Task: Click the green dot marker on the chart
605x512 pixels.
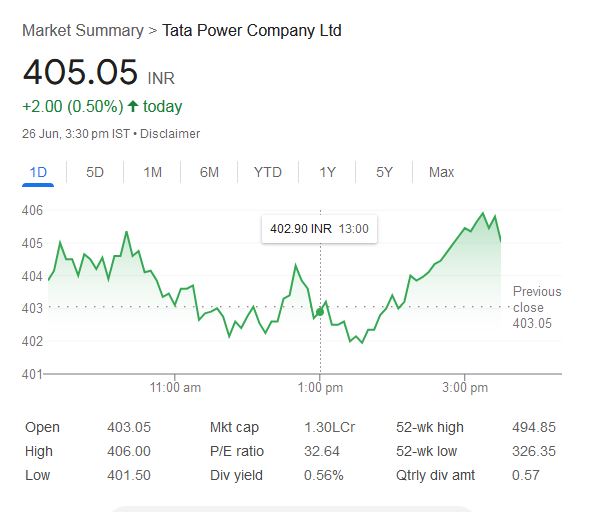Action: point(319,313)
